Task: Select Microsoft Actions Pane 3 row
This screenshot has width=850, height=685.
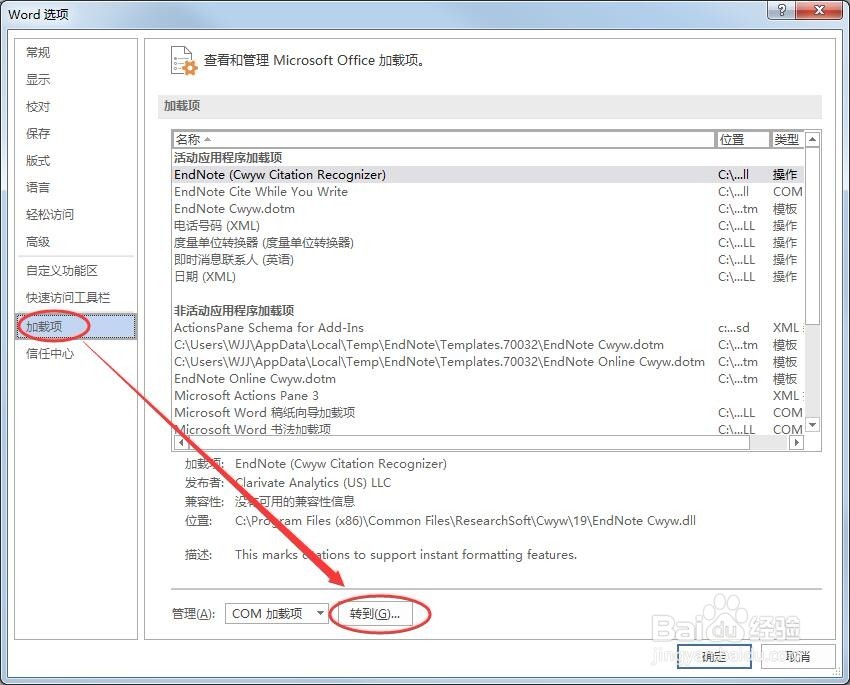Action: click(x=488, y=396)
